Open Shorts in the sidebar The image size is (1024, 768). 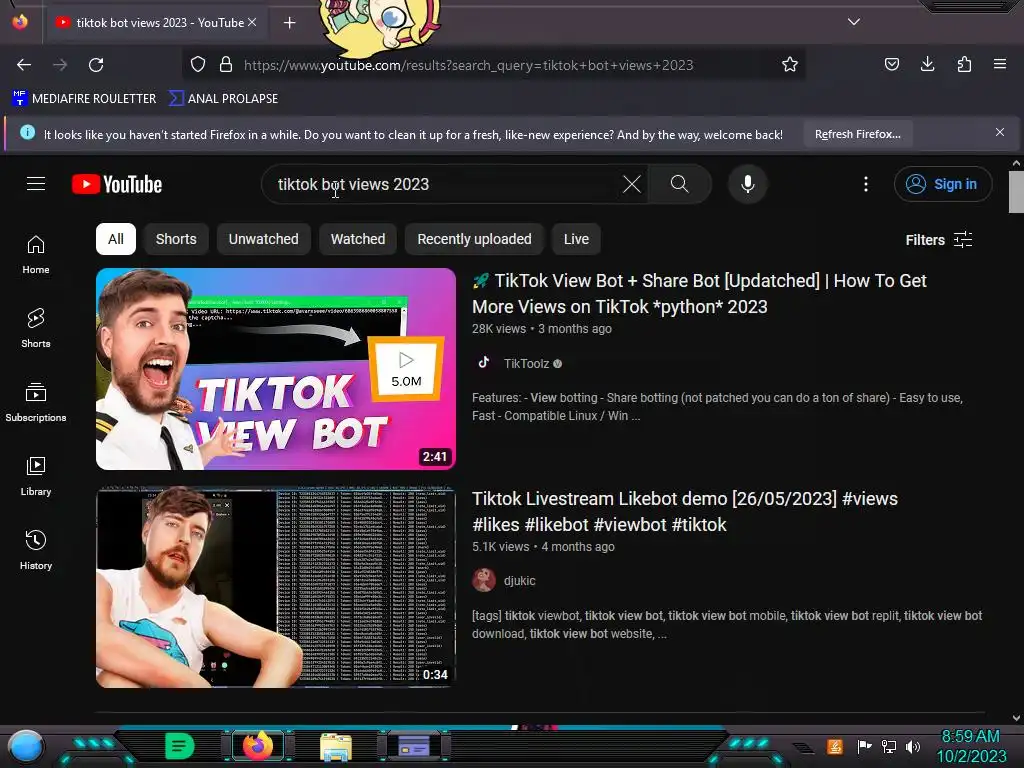point(36,328)
